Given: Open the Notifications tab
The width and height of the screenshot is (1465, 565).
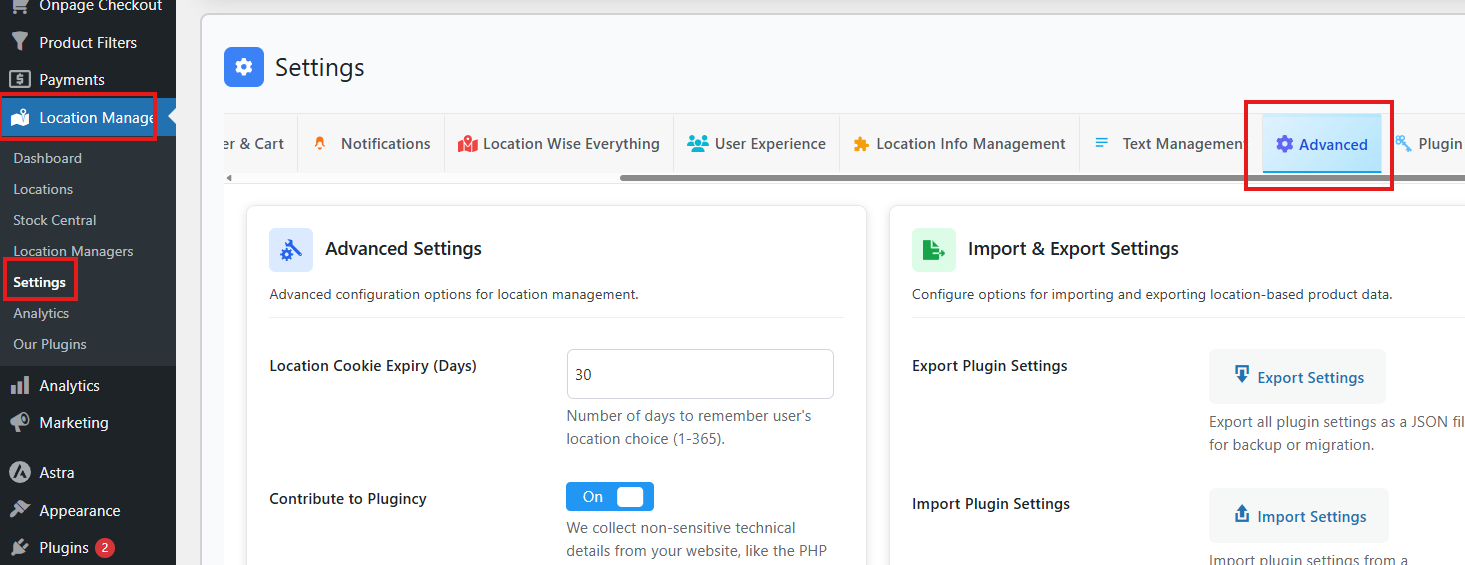Looking at the screenshot, I should 372,144.
